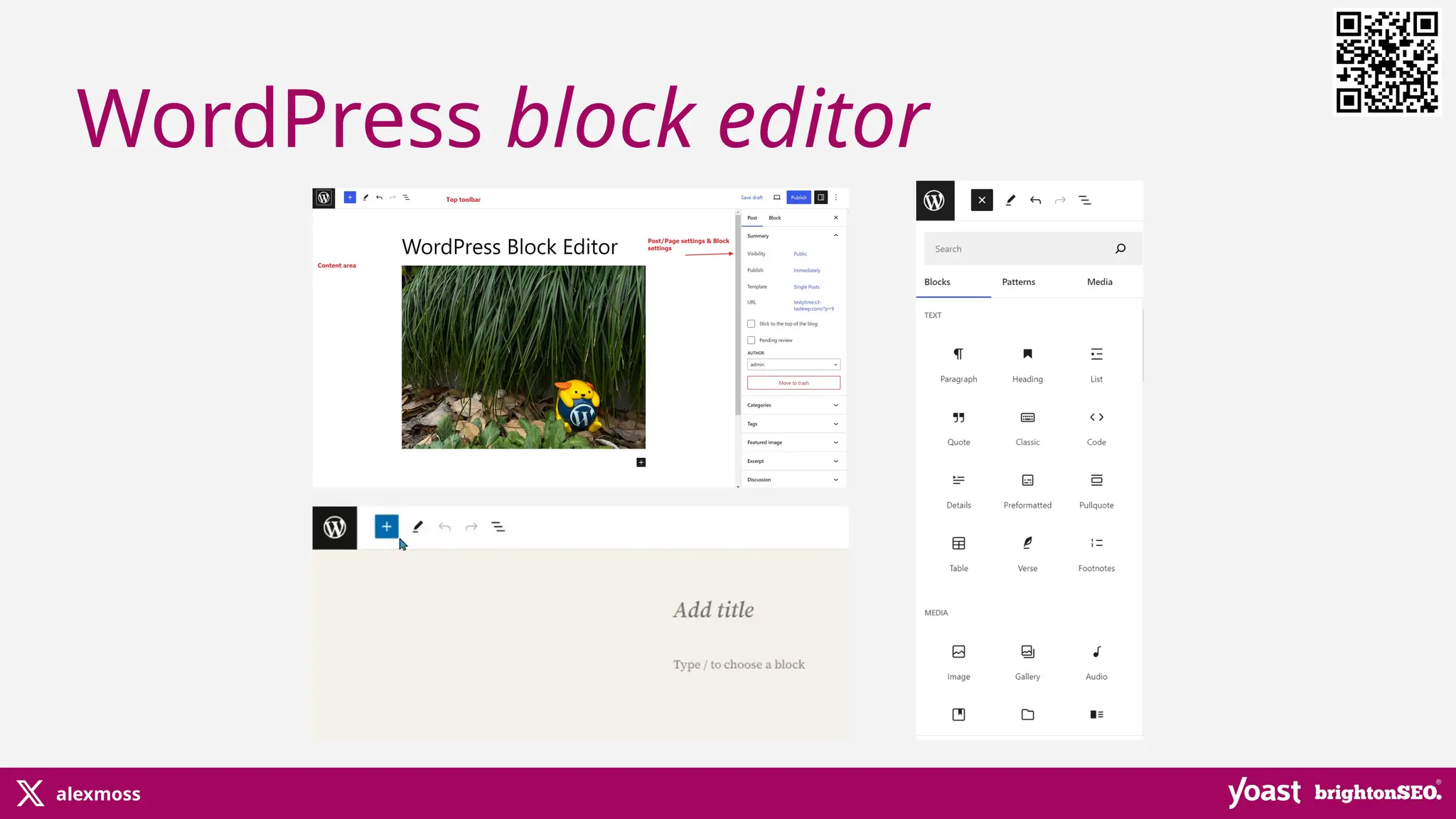The width and height of the screenshot is (1456, 819).
Task: Click the Type / to choose a block placeholder
Action: (739, 665)
